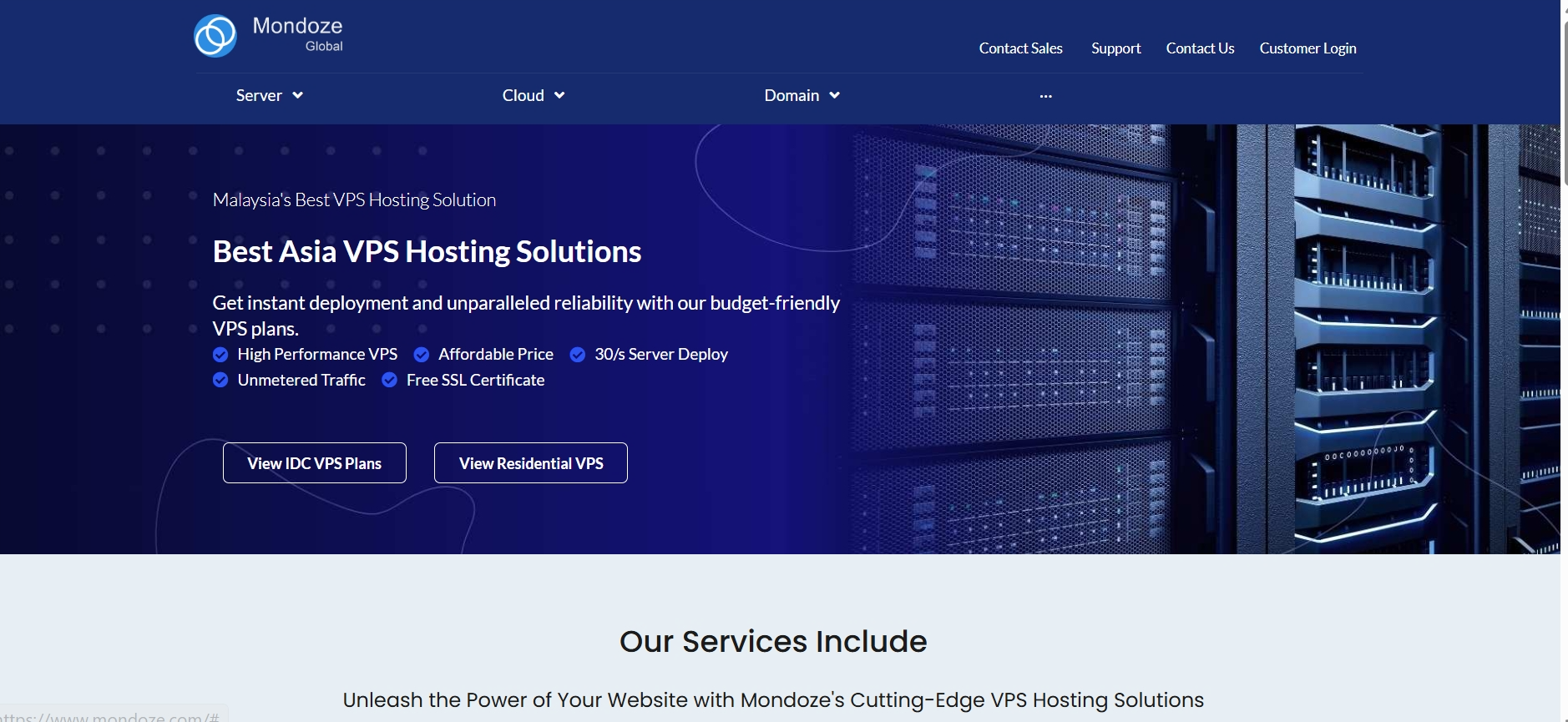Open the Support page

(x=1116, y=48)
